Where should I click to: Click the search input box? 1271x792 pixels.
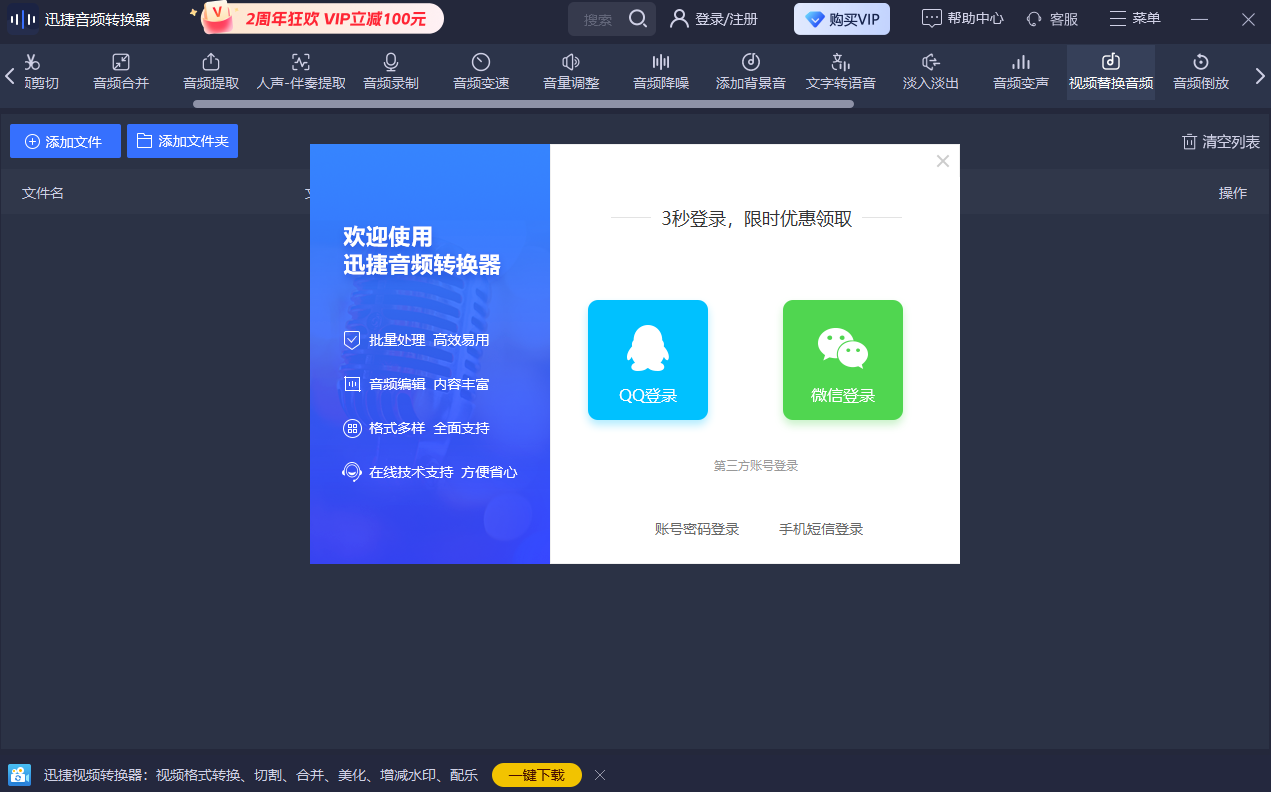tap(600, 18)
